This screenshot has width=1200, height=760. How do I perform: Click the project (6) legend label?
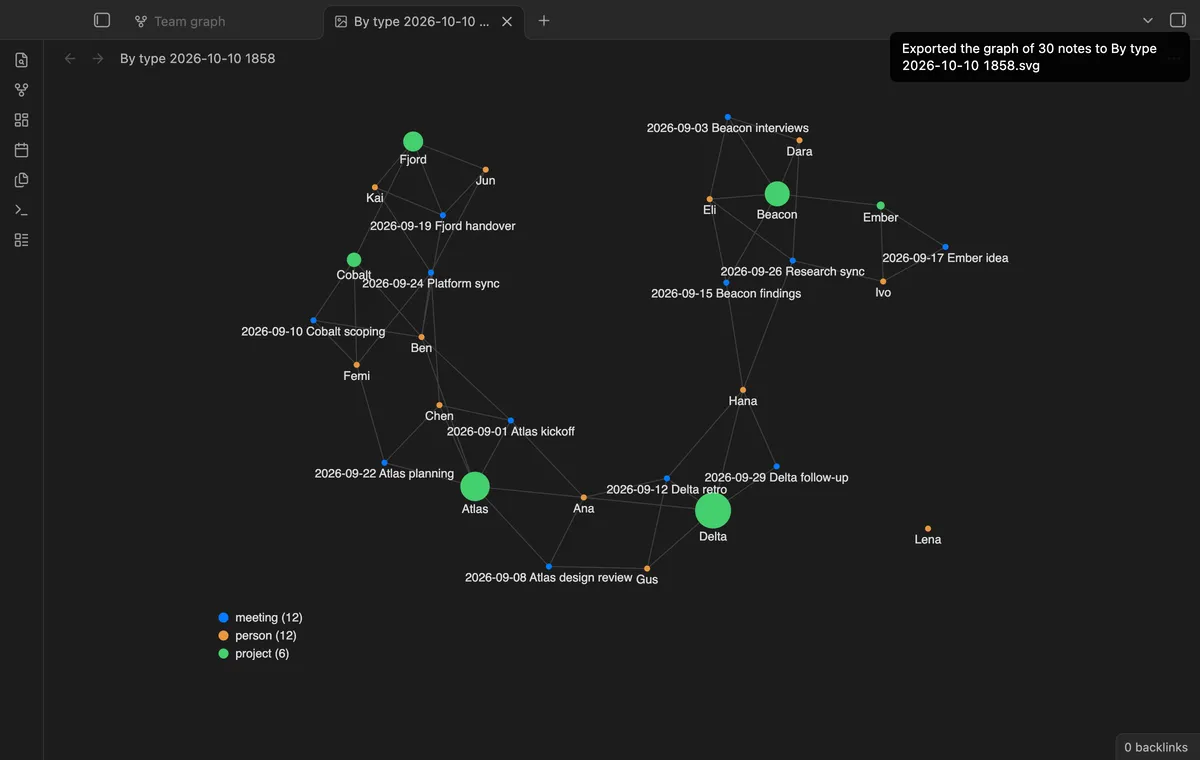point(262,654)
